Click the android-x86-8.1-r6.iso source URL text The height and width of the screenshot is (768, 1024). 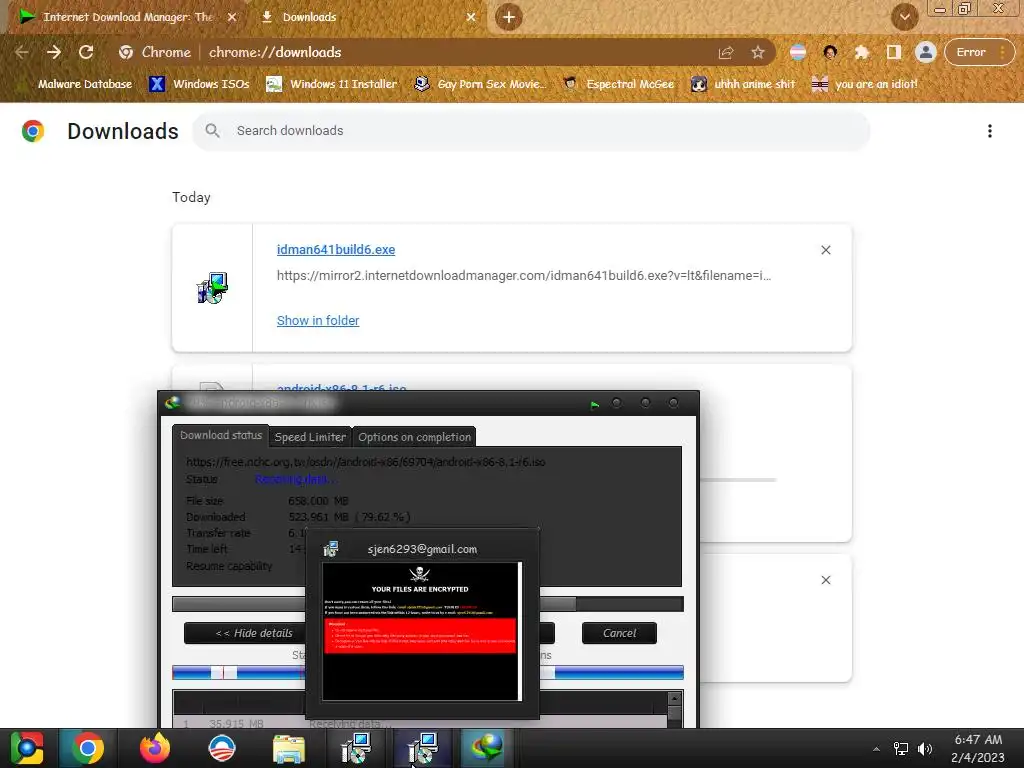tap(366, 462)
